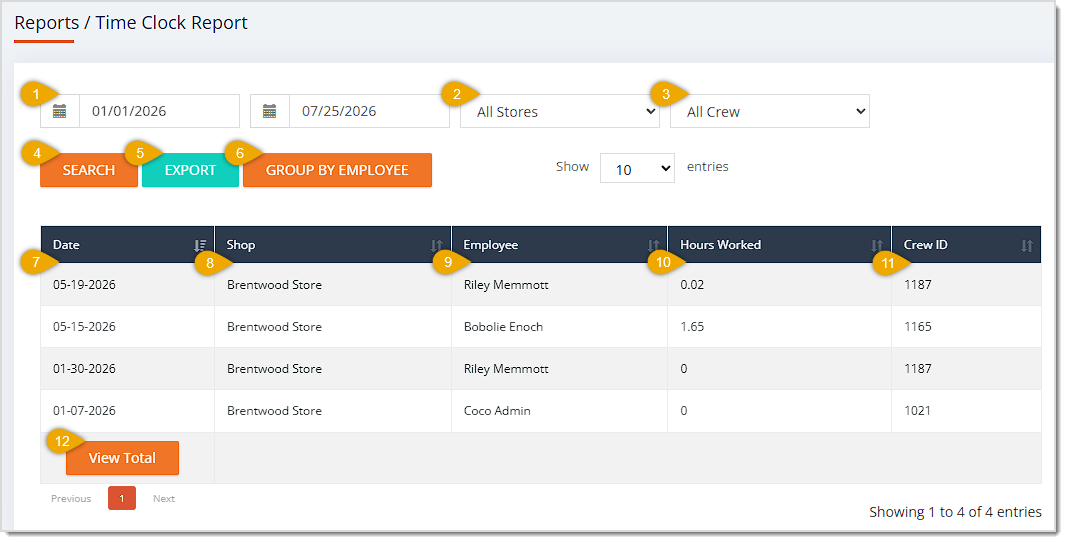Click Showing 1 to 4 of 4 entries text
The width and height of the screenshot is (1066, 542).
pyautogui.click(x=955, y=513)
